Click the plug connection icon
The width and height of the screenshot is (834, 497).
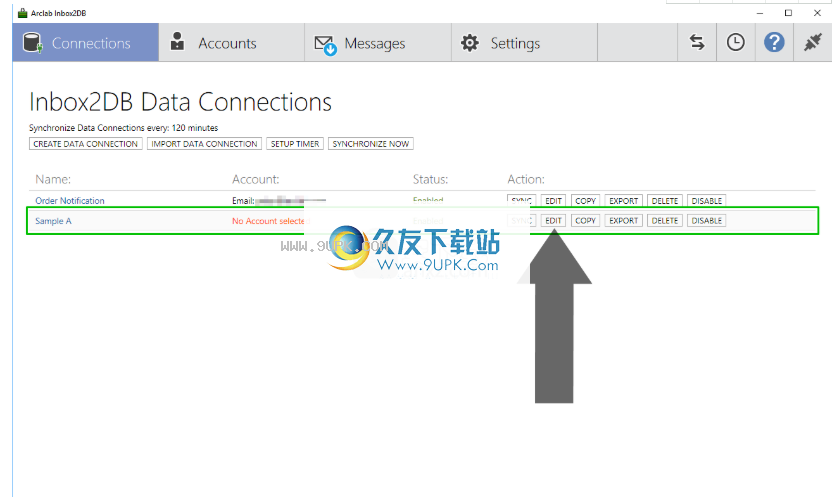point(813,42)
